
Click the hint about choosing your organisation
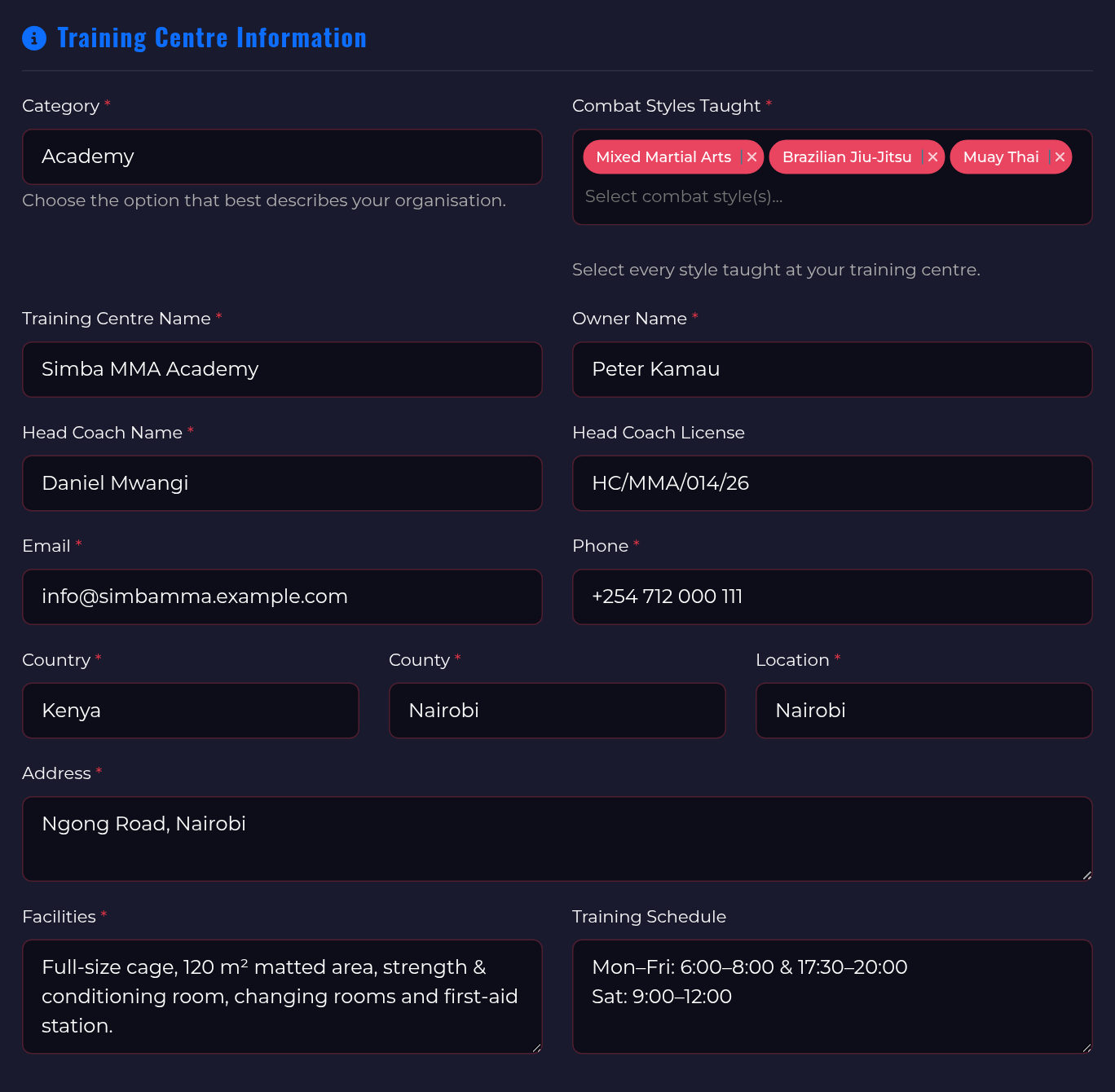point(264,200)
